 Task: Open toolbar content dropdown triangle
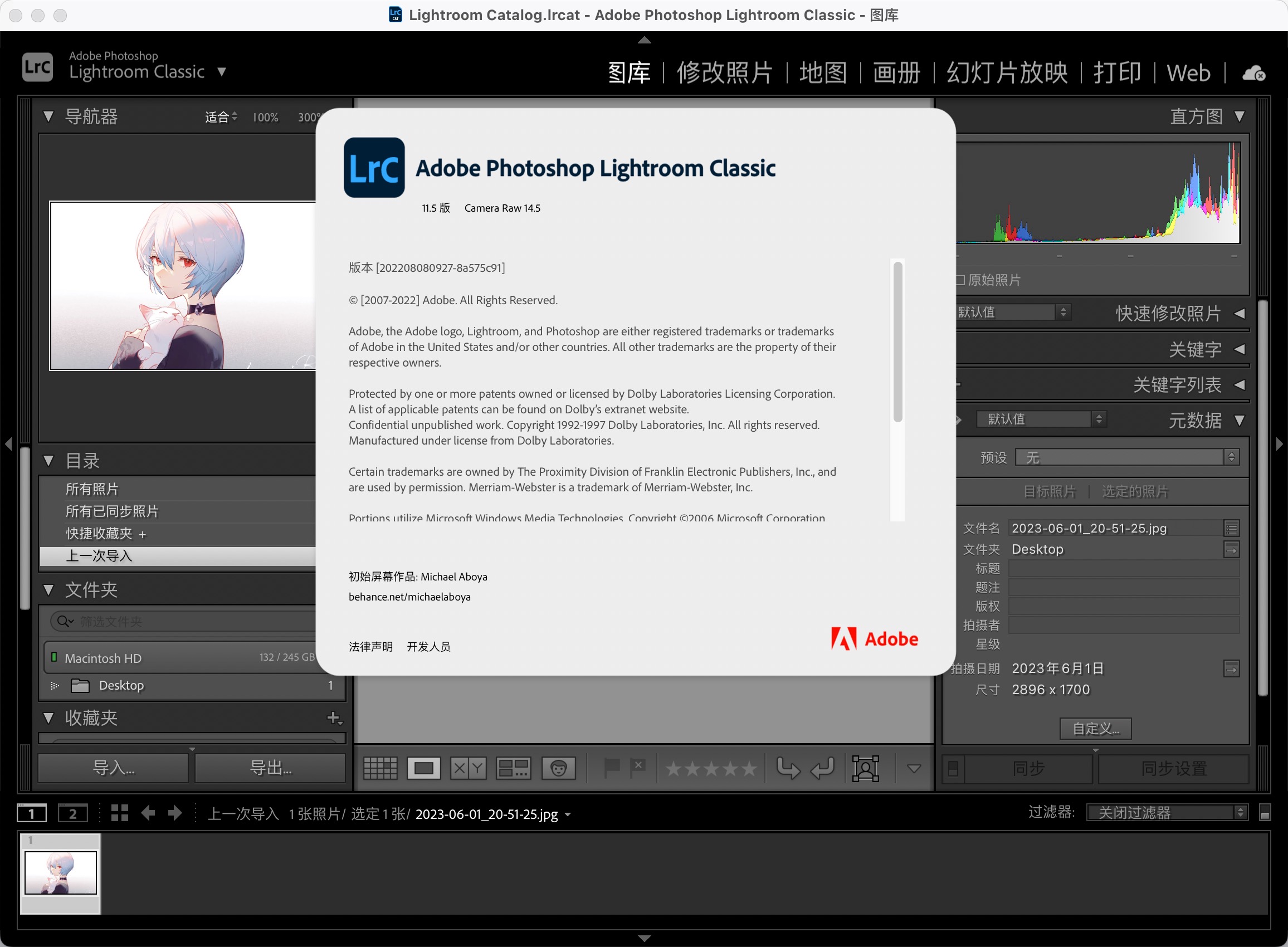(x=914, y=768)
